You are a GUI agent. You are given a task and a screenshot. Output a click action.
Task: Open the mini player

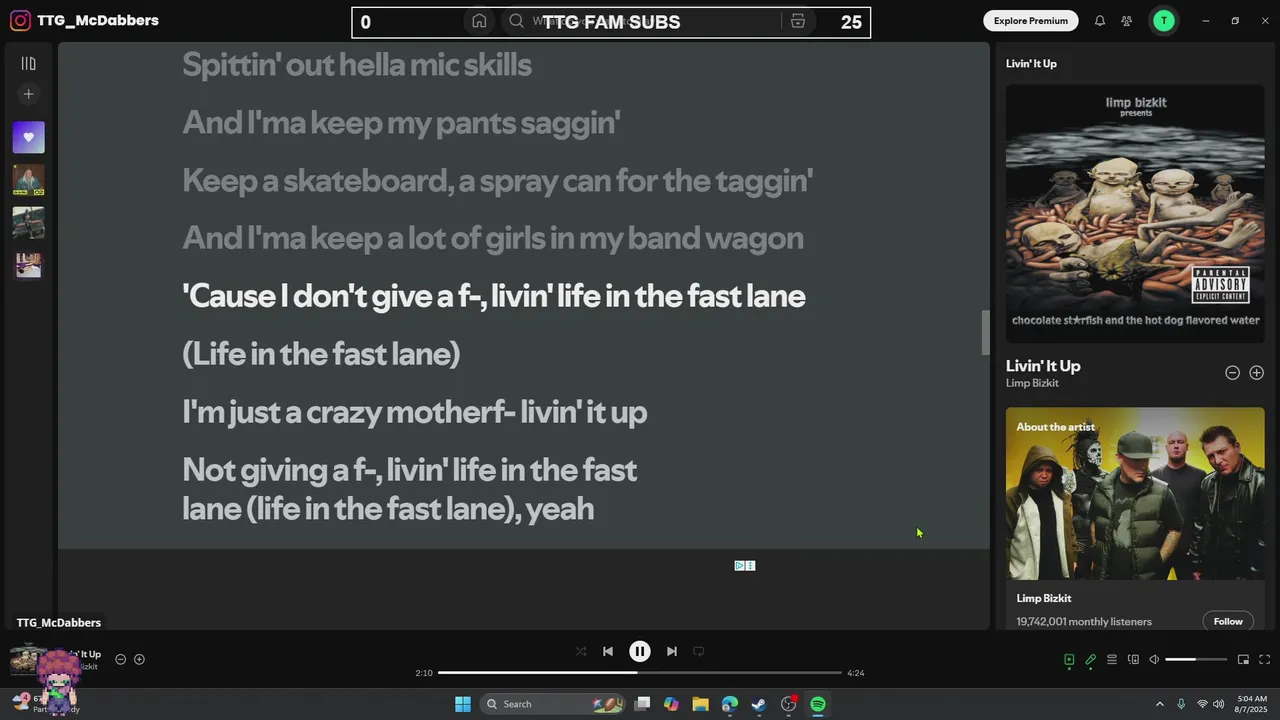click(1243, 659)
